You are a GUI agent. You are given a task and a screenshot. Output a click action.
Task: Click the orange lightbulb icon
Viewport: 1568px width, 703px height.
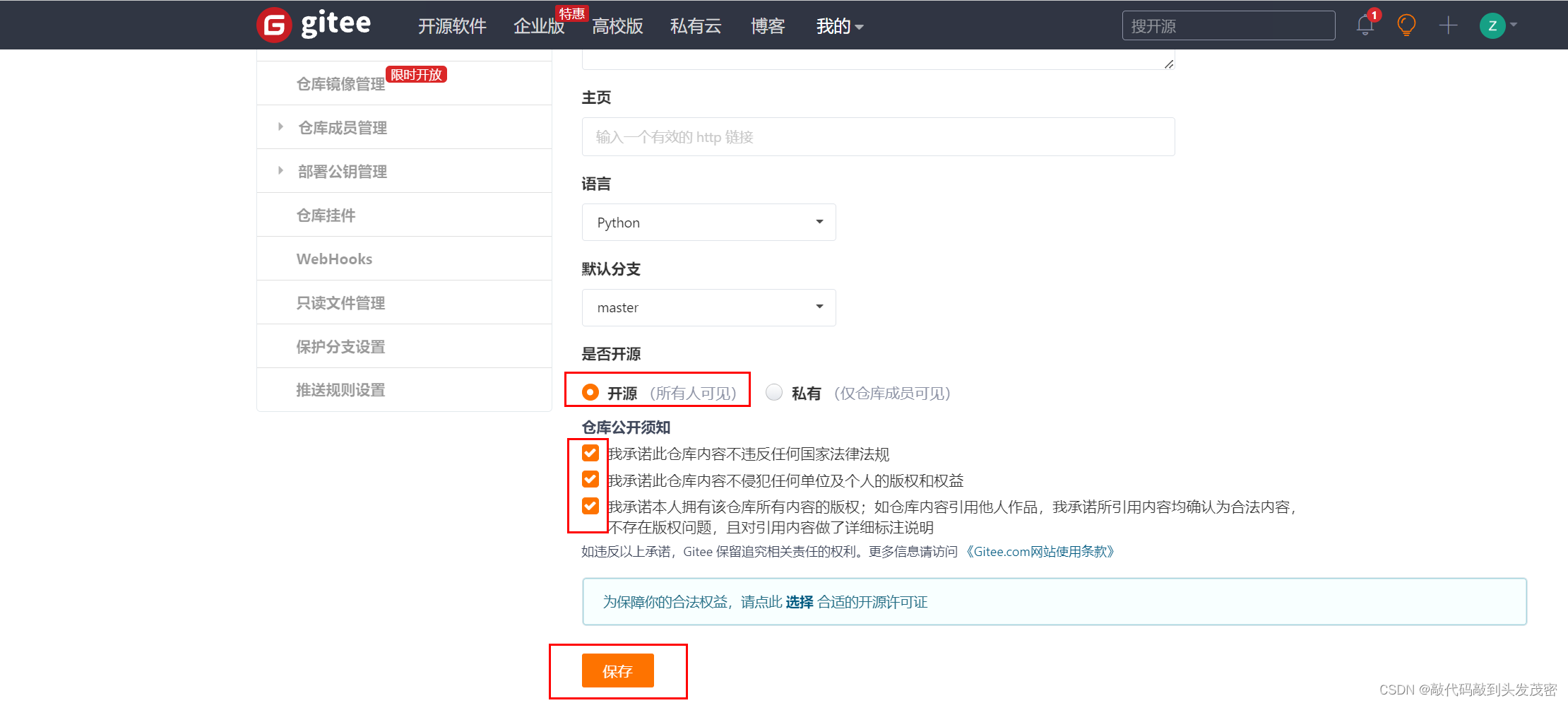coord(1406,25)
